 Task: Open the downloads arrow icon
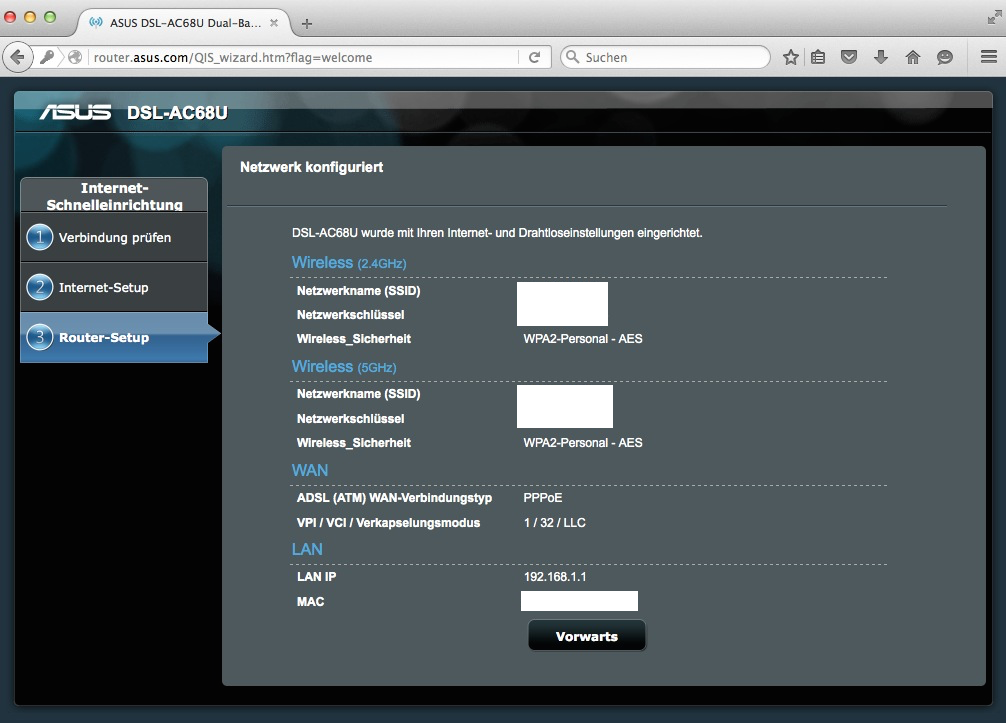click(x=881, y=57)
